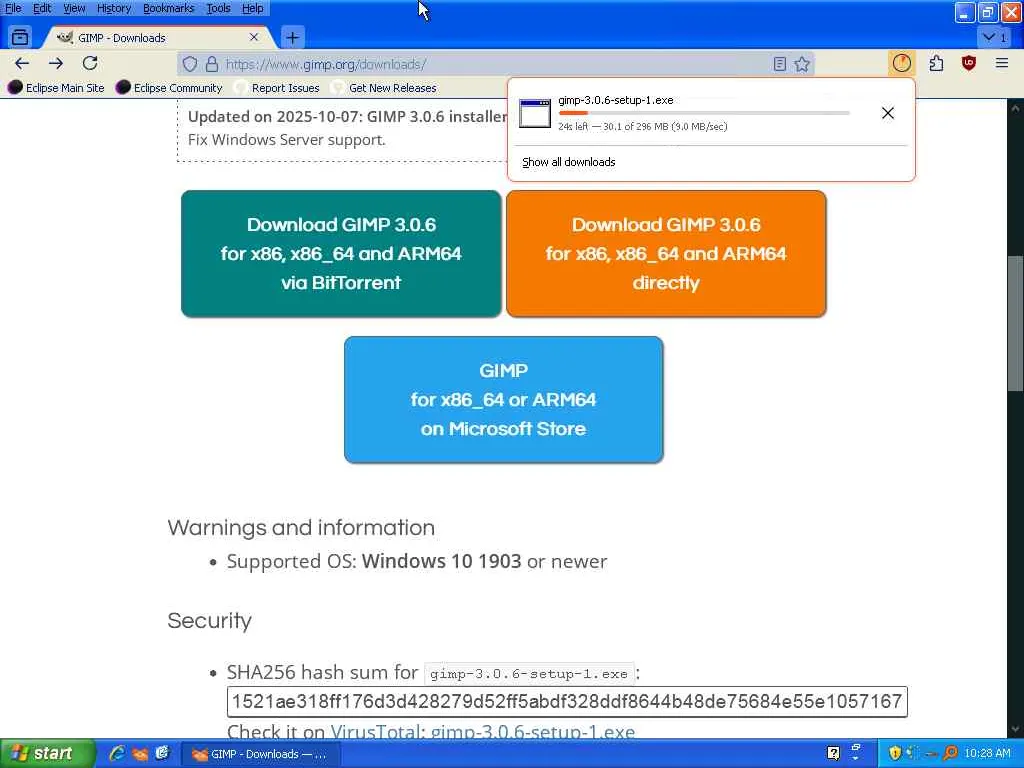Download GIMP 3.0.6 directly orange button
Screen dimensions: 1024x768
click(x=666, y=253)
